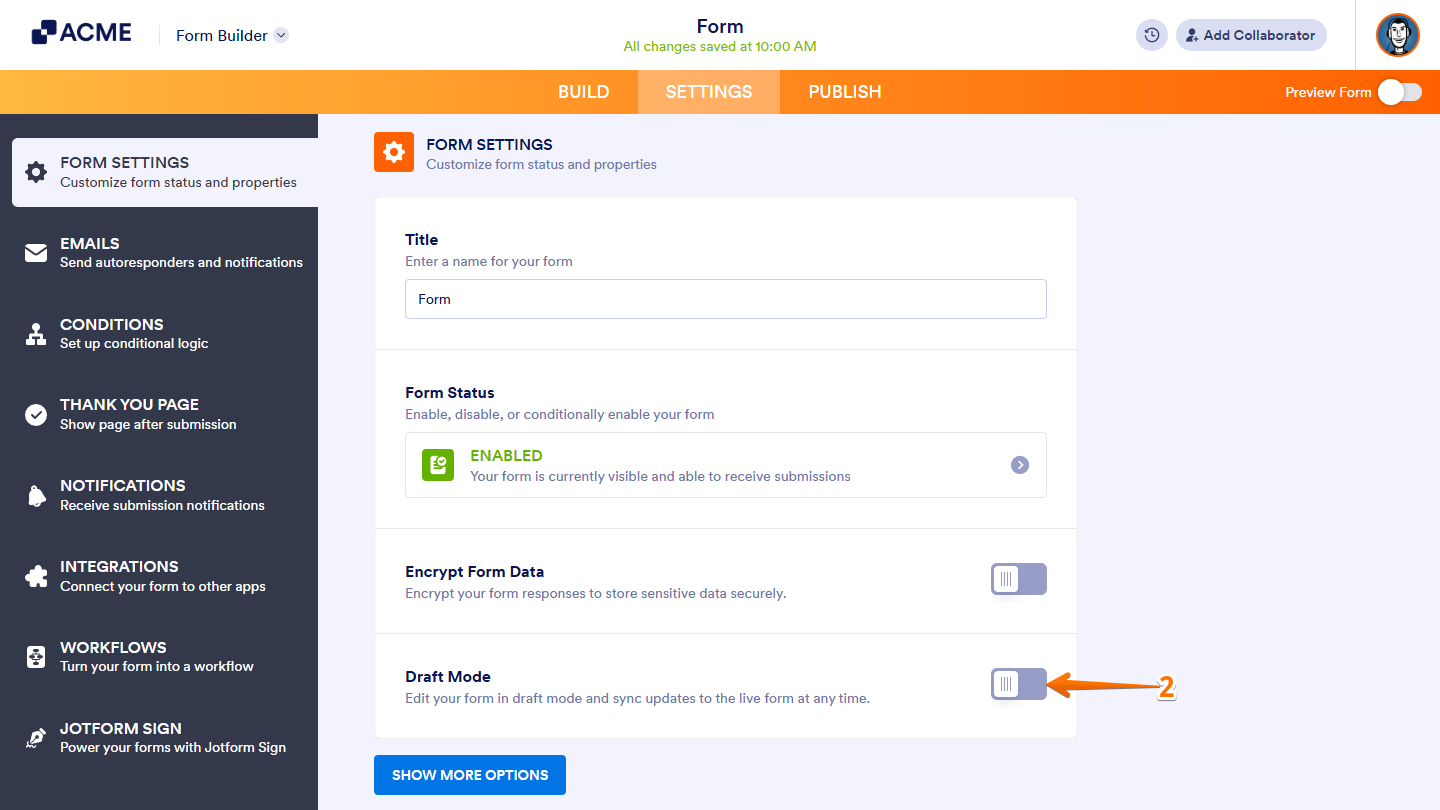The image size is (1440, 810).
Task: Click the Thank You Page checkmark icon
Action: tap(36, 413)
